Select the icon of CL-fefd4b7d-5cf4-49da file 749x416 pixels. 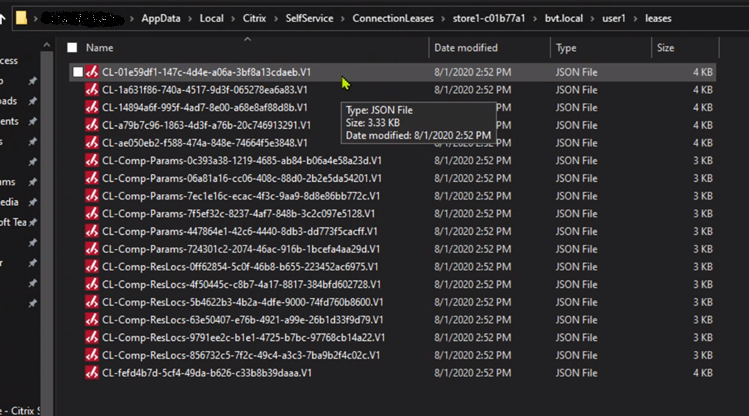[91, 373]
